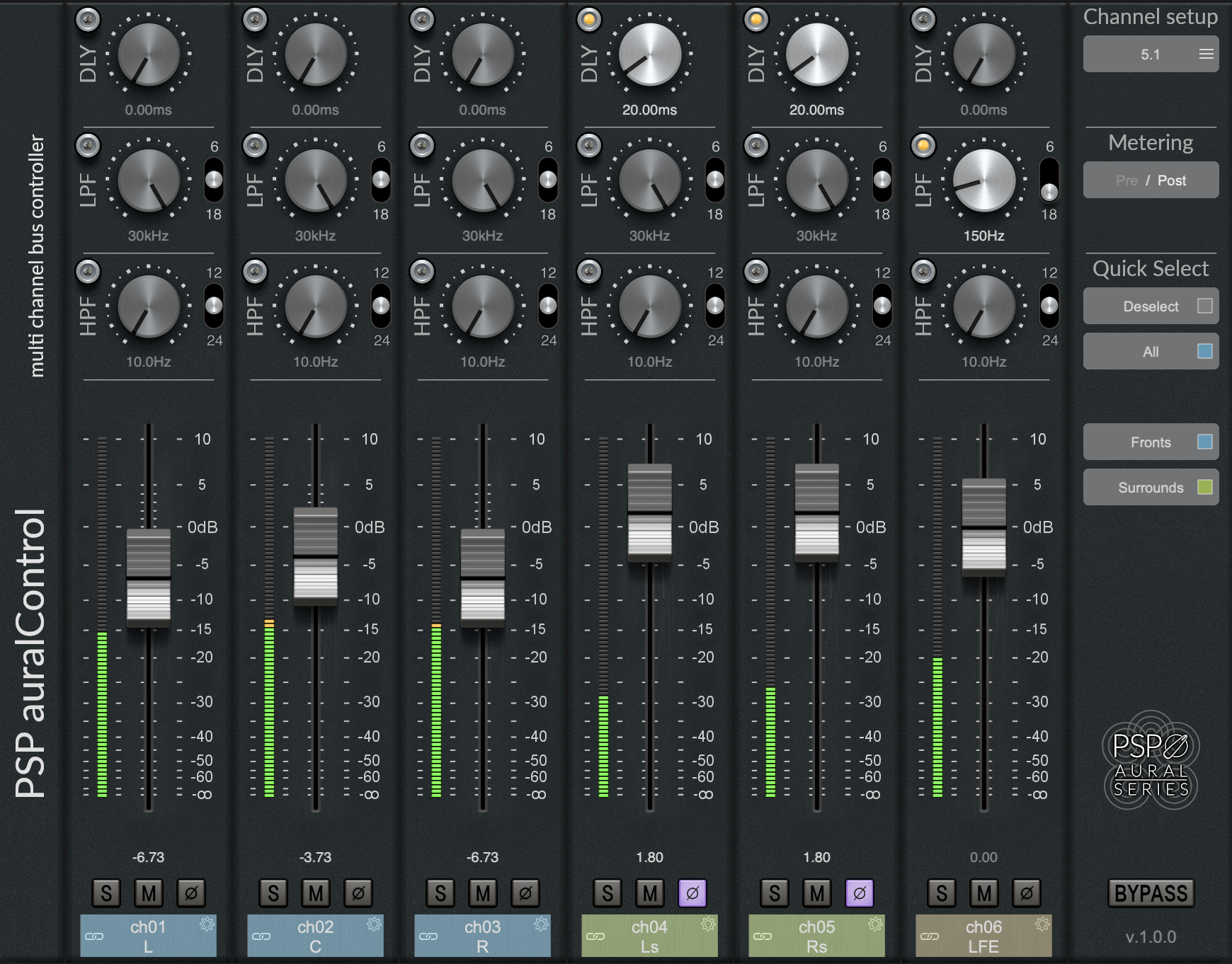This screenshot has height=964, width=1232.
Task: Select Surrounds in Quick Select
Action: (x=1151, y=487)
